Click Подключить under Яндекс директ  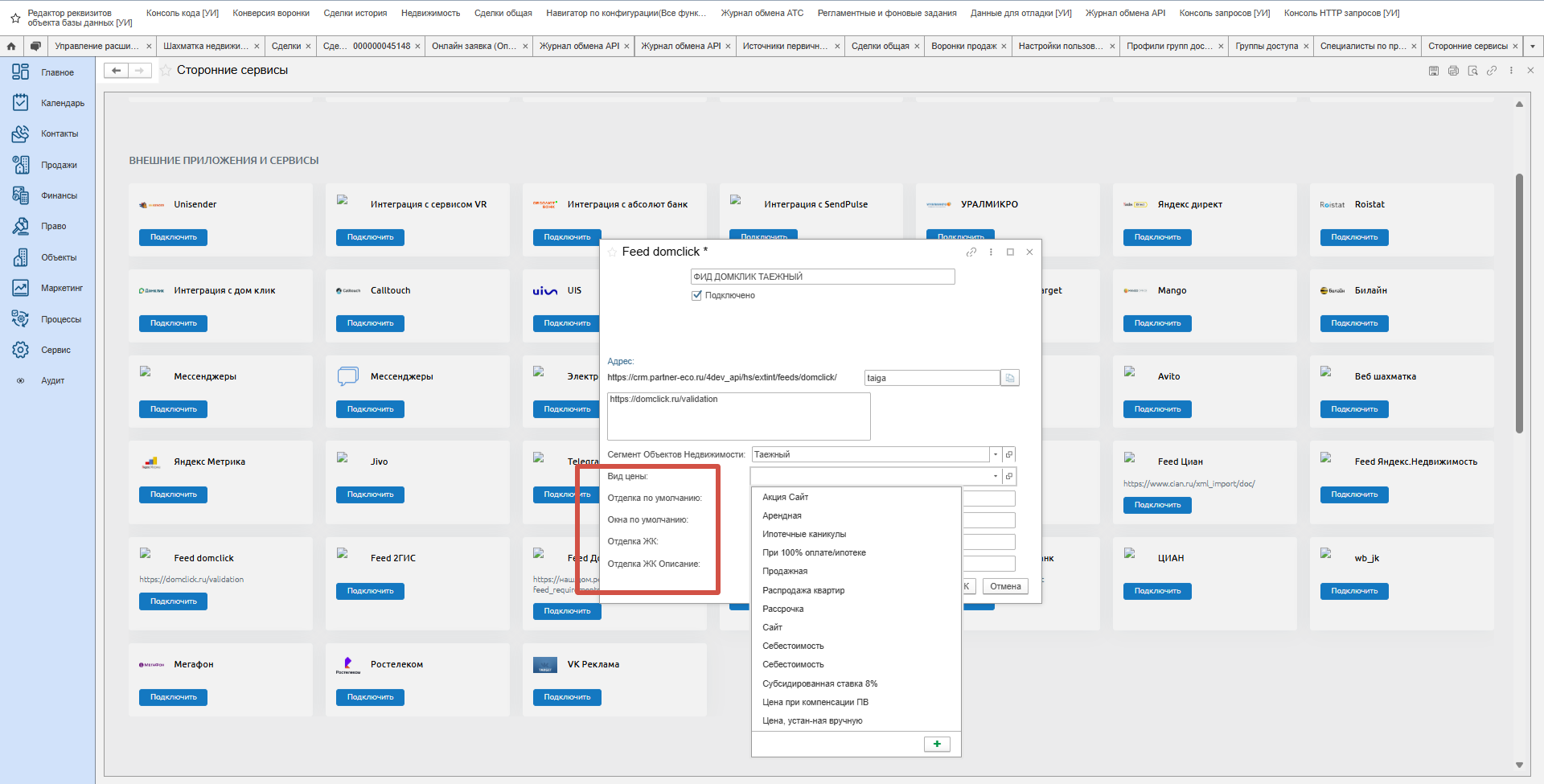tap(1157, 237)
